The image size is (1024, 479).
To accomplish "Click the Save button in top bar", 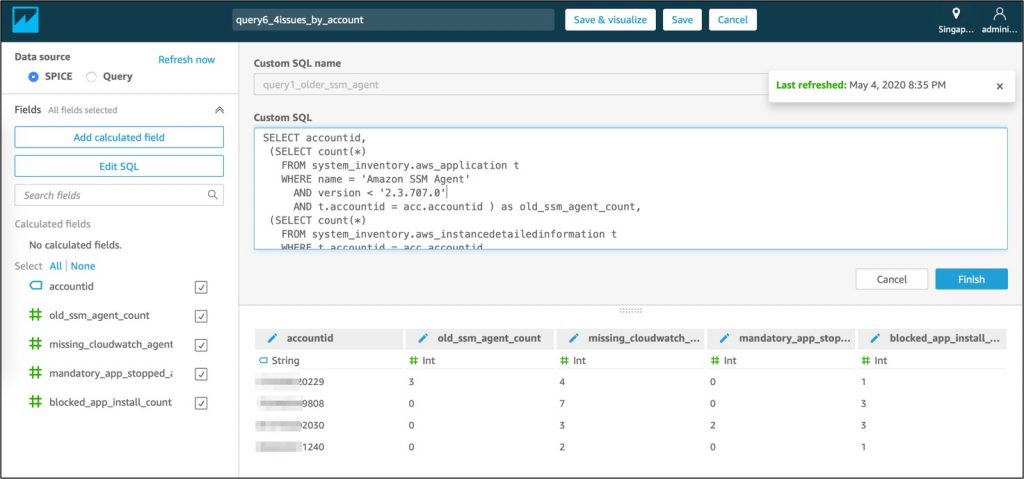I will 682,20.
